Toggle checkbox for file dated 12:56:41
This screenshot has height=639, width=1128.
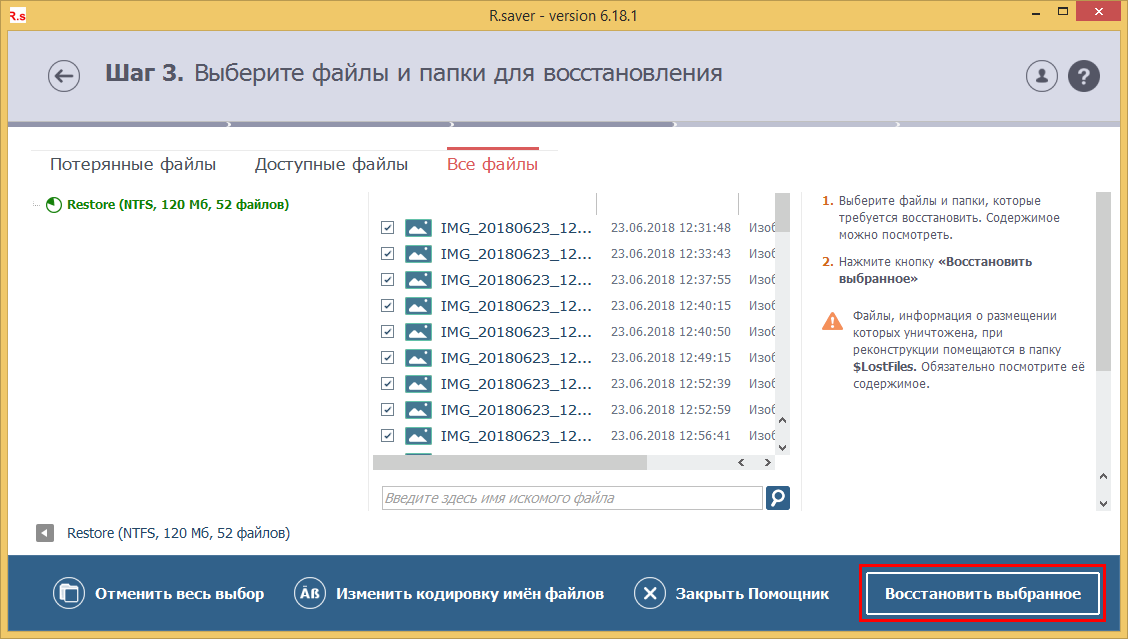point(388,435)
